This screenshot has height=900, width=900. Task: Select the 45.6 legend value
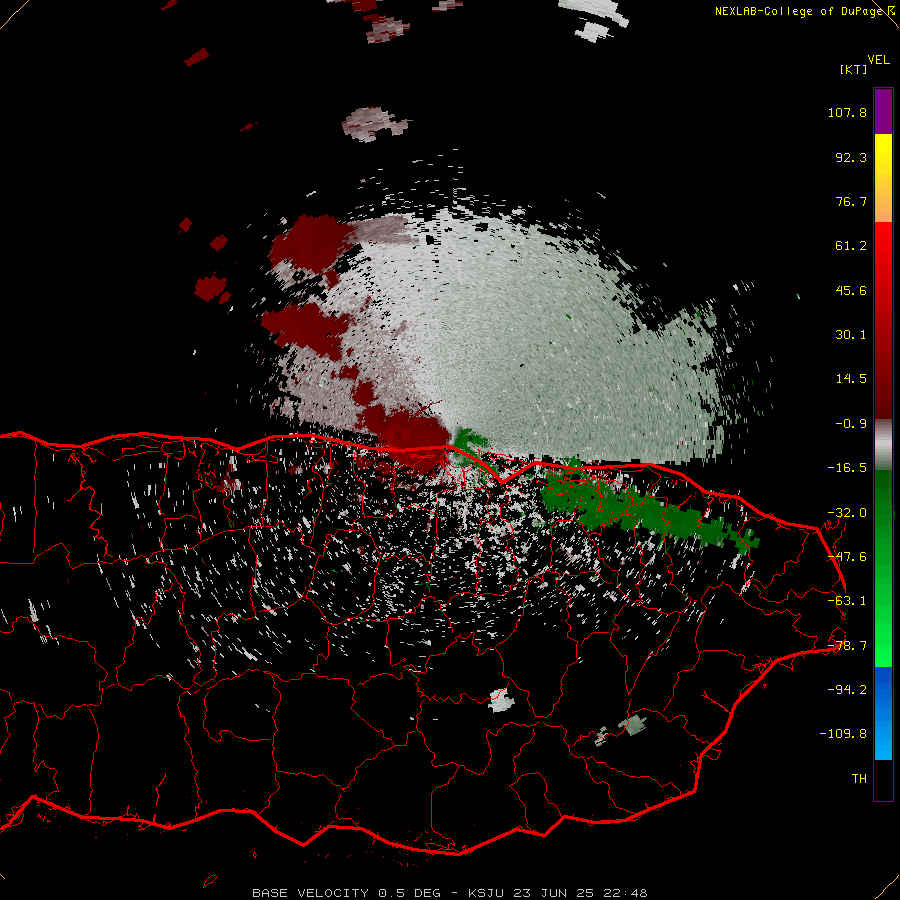851,290
